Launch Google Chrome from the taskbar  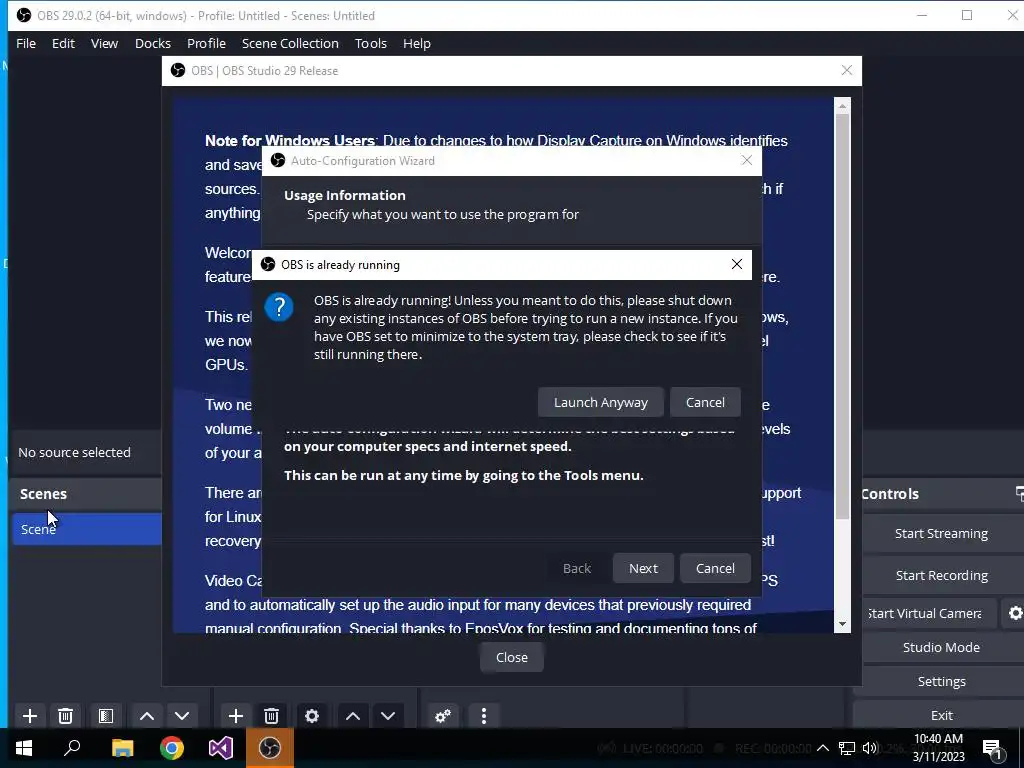click(172, 748)
